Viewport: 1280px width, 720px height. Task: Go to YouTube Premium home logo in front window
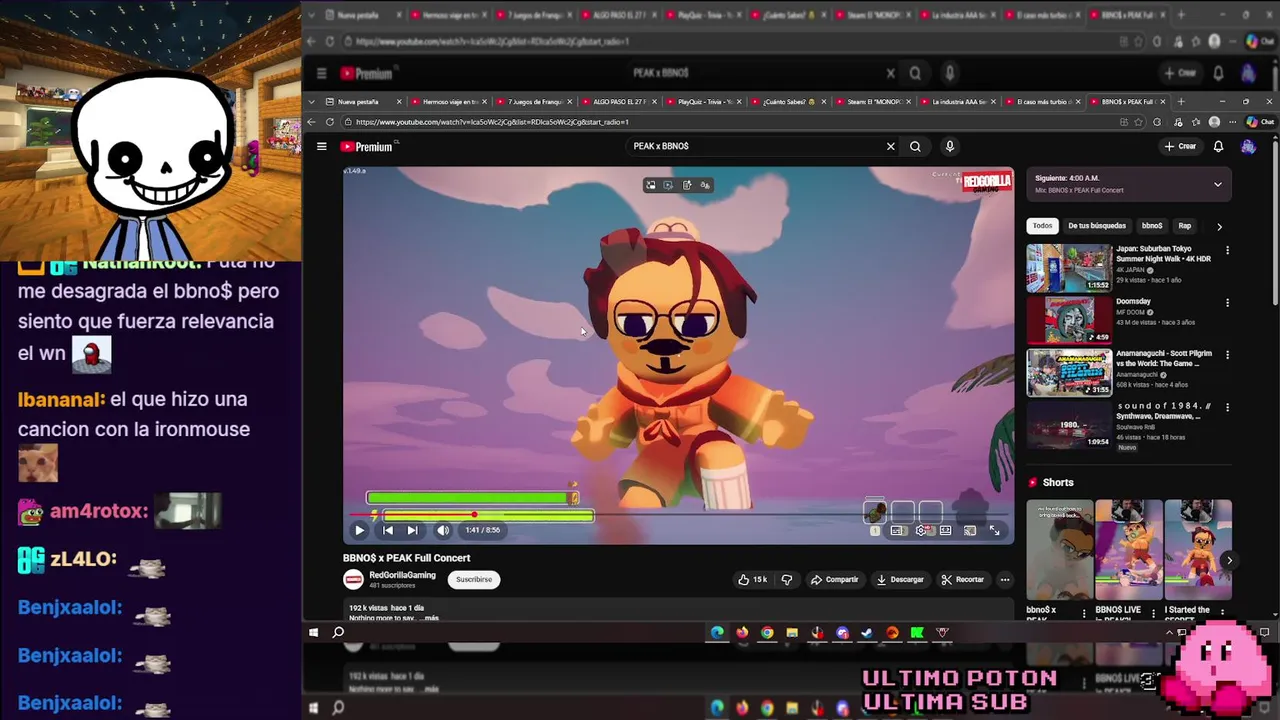[x=366, y=146]
